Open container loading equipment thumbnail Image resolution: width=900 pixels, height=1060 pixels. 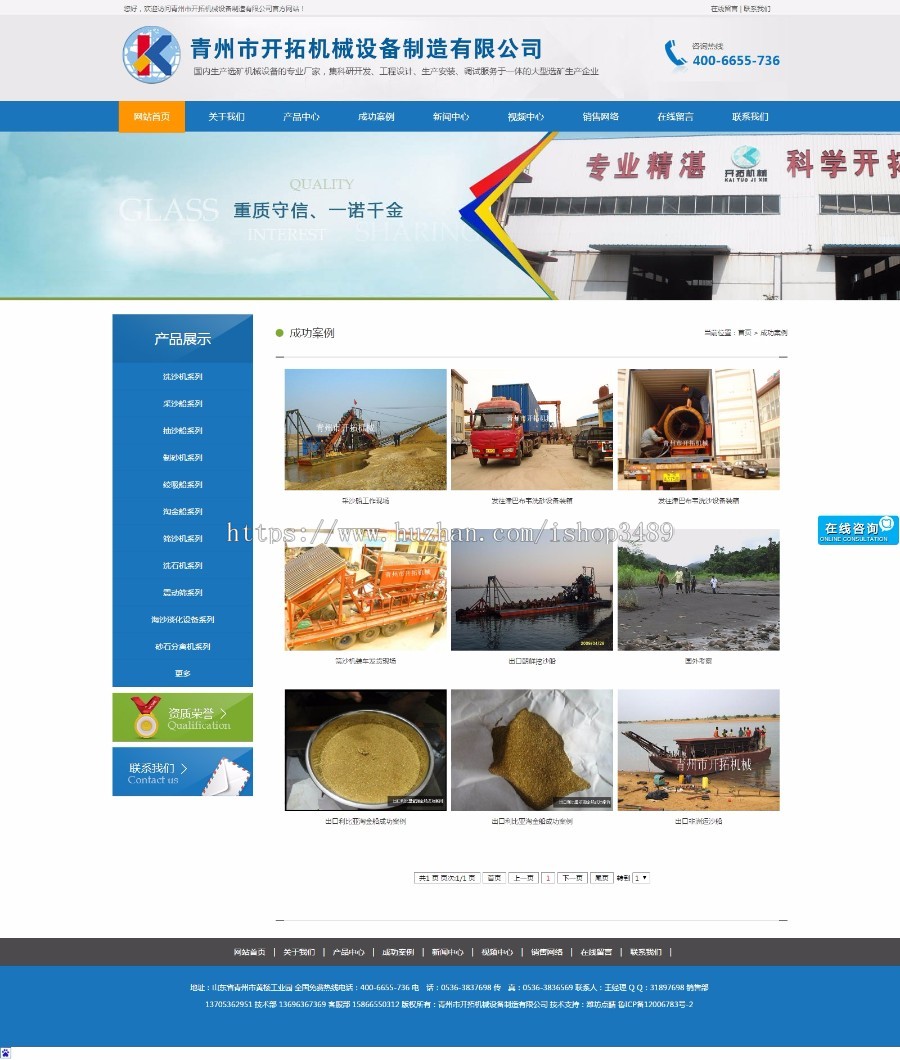point(698,429)
